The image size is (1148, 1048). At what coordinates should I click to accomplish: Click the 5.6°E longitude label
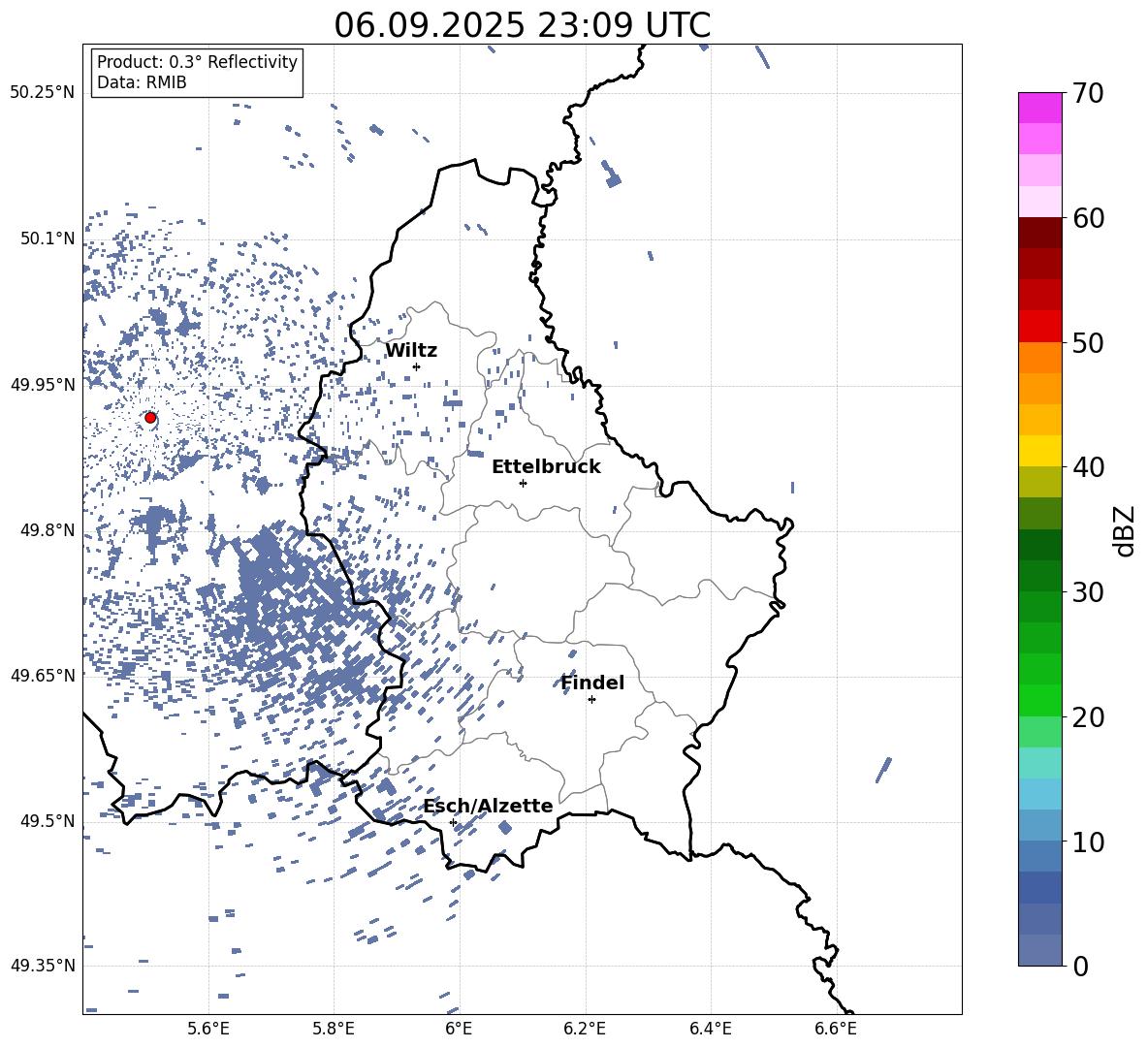coord(208,1029)
